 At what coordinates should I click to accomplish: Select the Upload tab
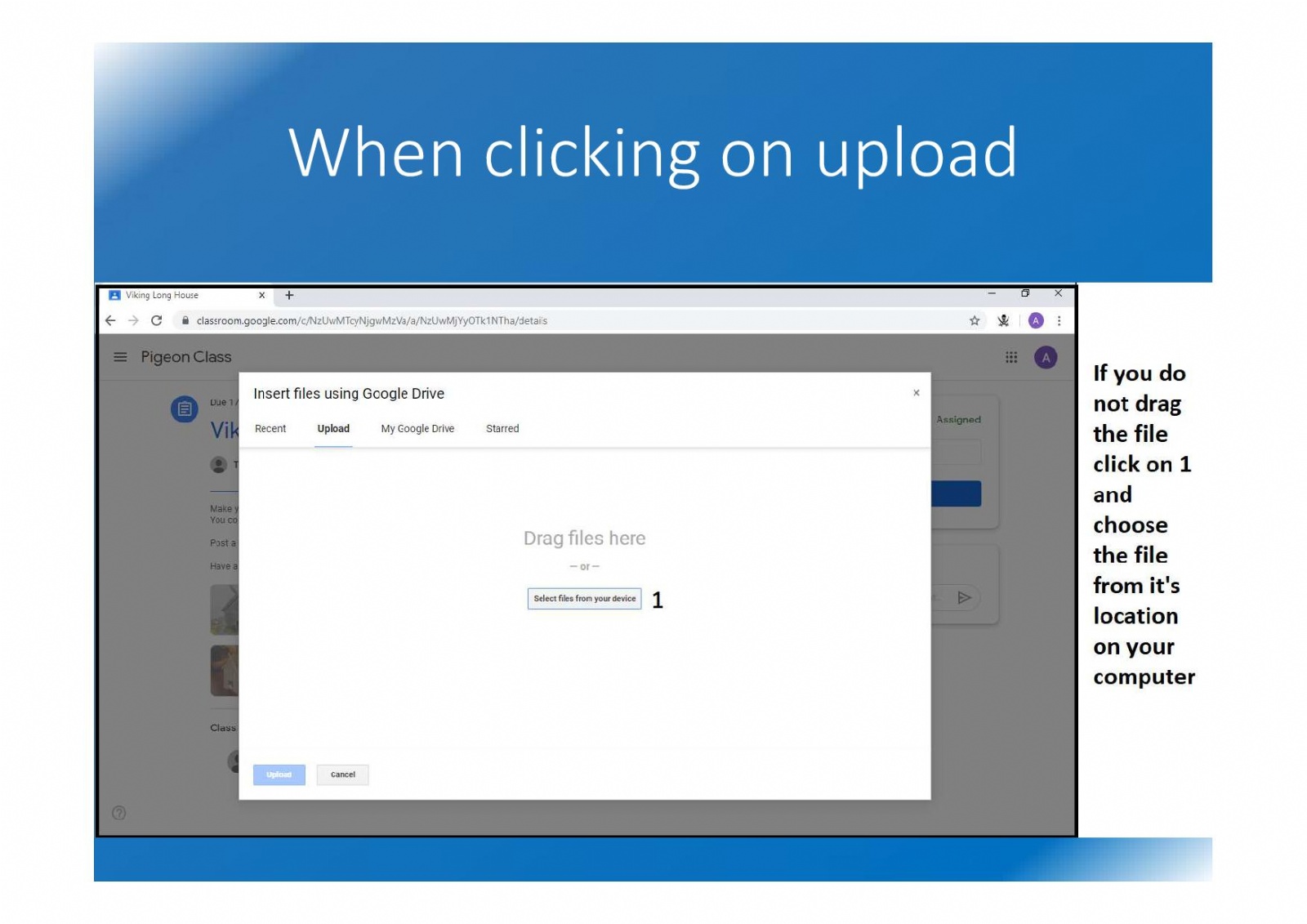[x=333, y=428]
